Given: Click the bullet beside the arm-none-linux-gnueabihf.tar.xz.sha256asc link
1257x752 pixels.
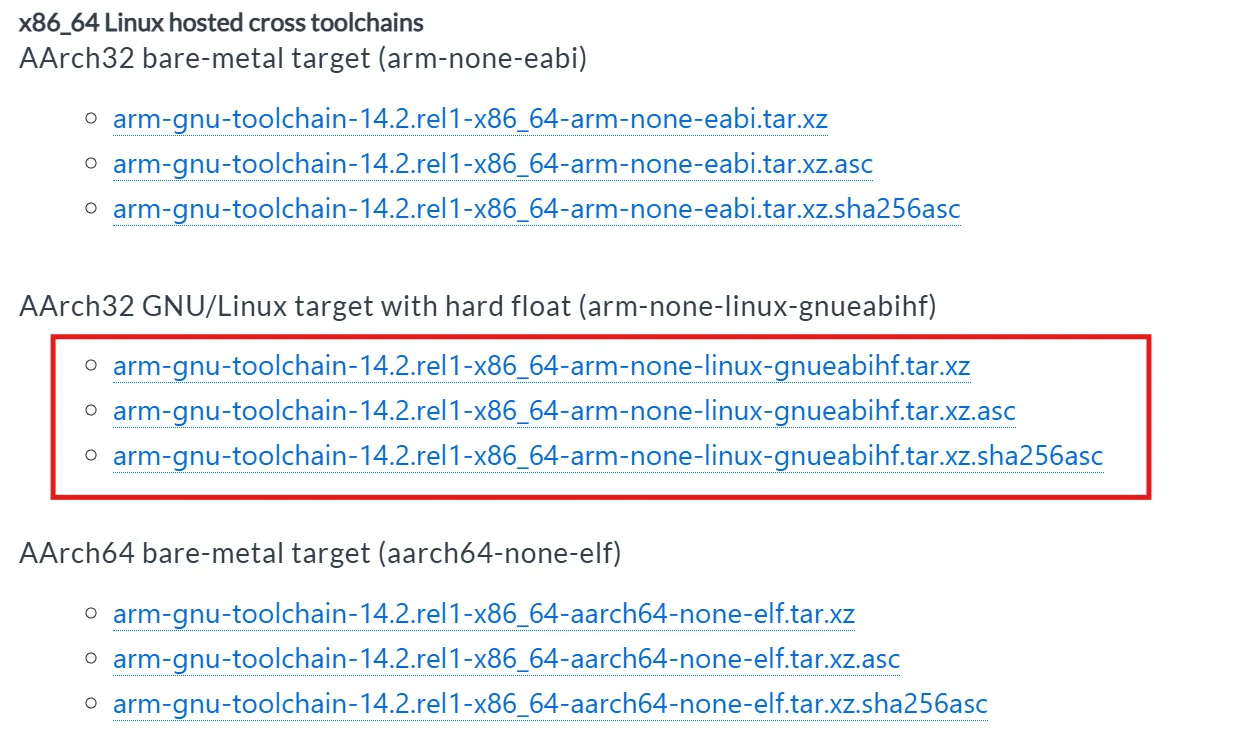Looking at the screenshot, I should pyautogui.click(x=91, y=456).
